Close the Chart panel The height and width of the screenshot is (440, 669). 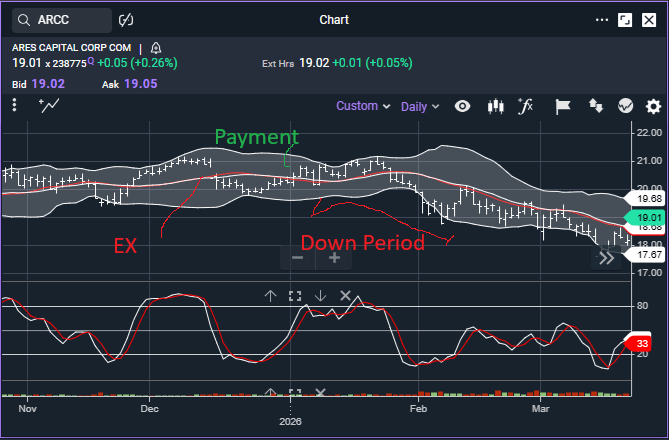click(x=649, y=20)
